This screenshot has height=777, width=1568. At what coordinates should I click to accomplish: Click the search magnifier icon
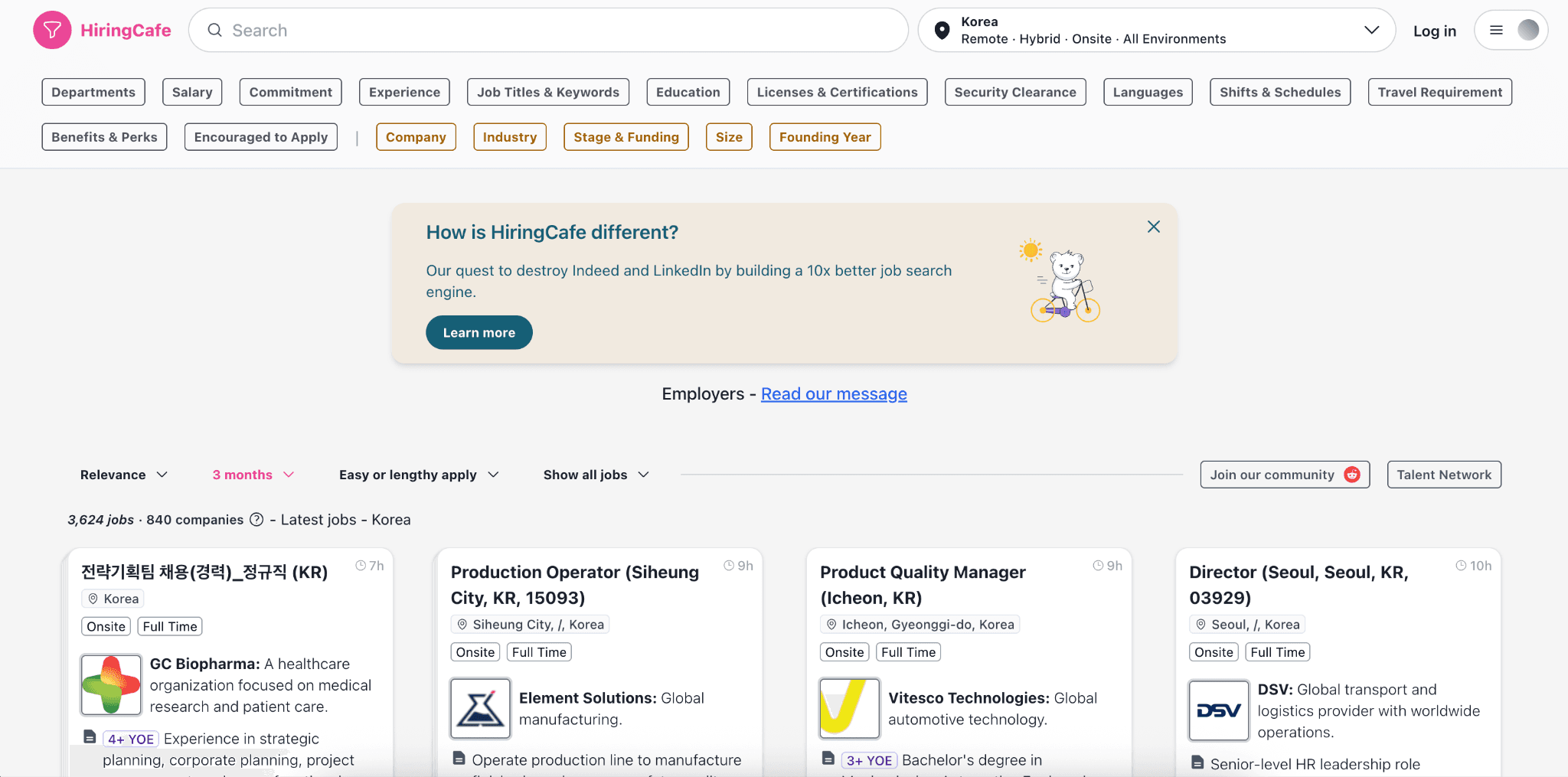(x=215, y=30)
